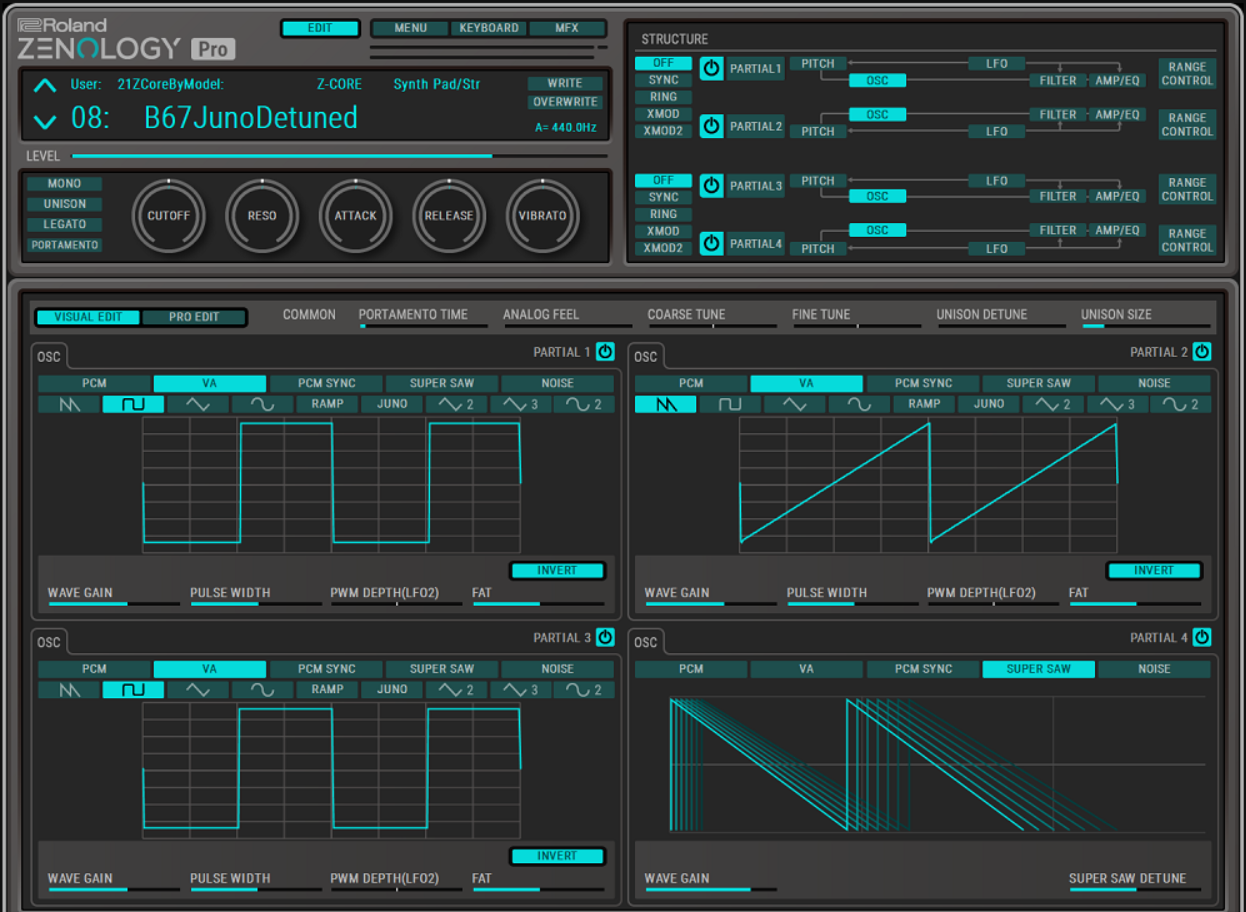Screen dimensions: 1246x912
Task: Choose the triangle waveform icon in Partial 3
Action: (x=198, y=689)
